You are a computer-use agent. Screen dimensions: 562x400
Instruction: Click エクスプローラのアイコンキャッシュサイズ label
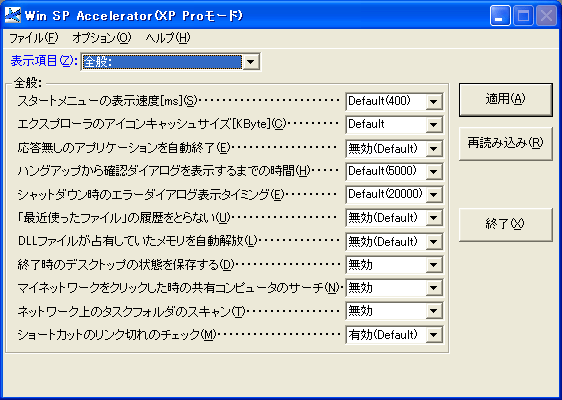click(152, 125)
